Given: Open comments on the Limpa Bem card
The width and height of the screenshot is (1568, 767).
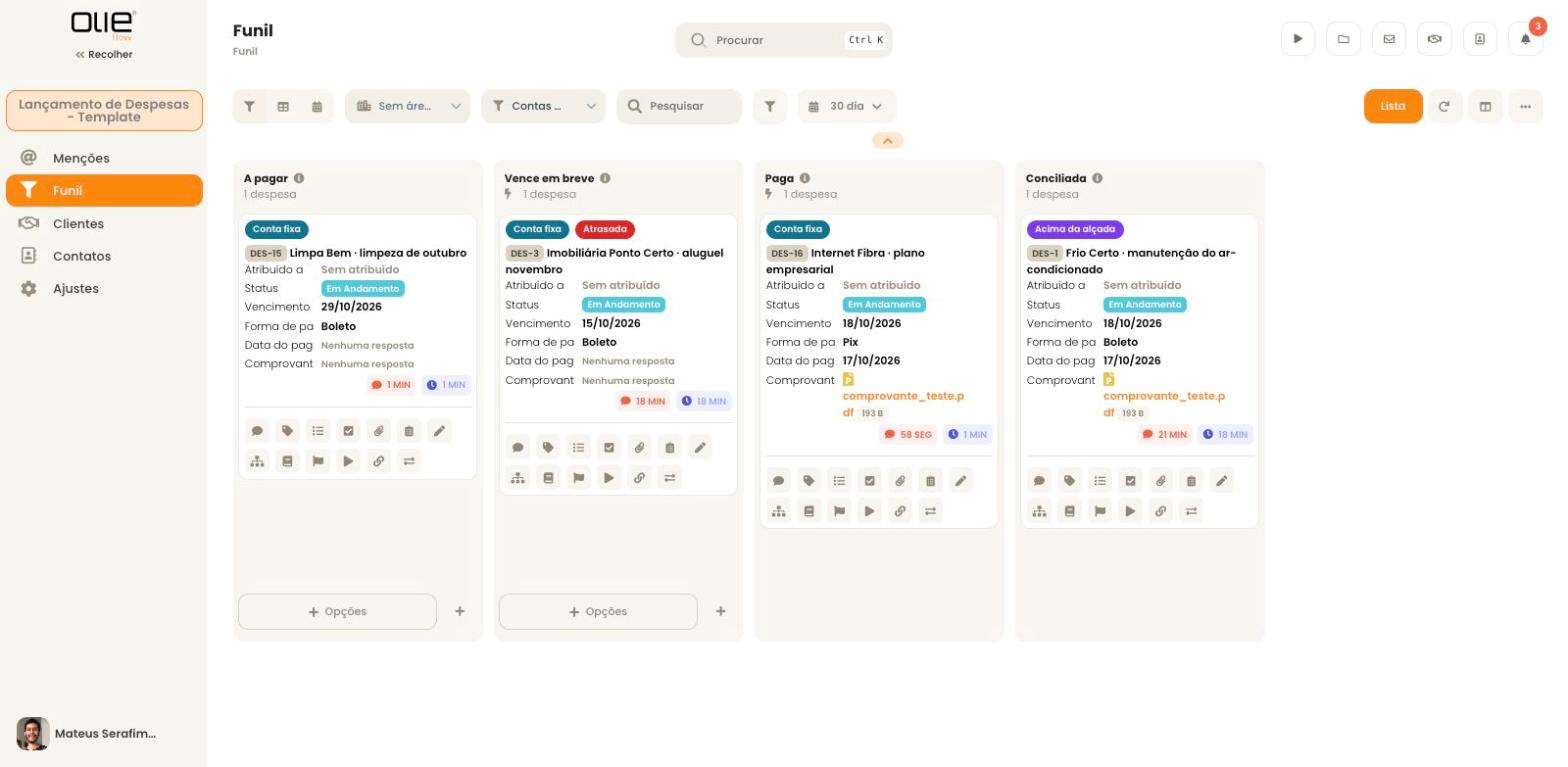Looking at the screenshot, I should (257, 431).
